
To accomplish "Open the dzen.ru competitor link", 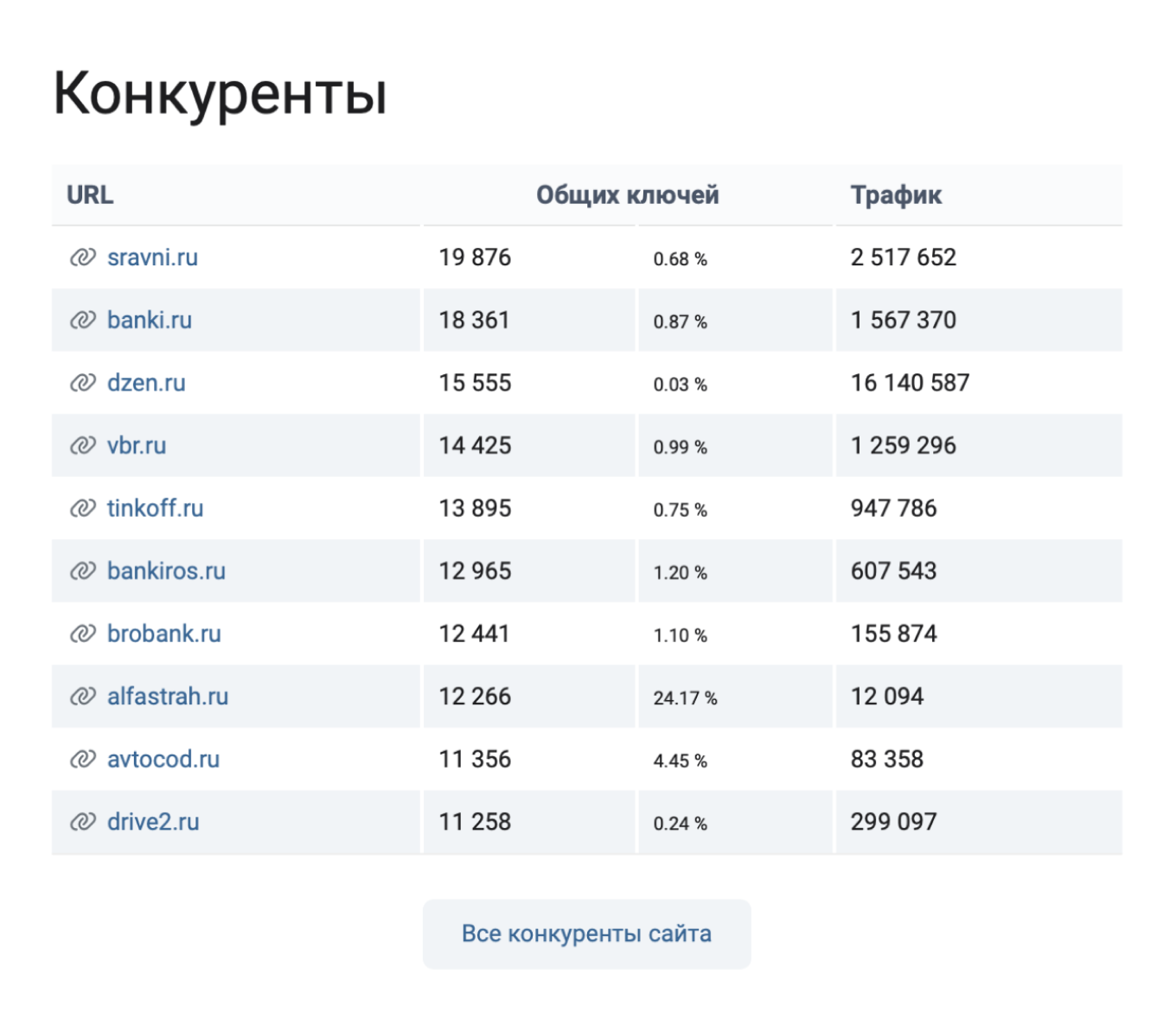I will [x=147, y=383].
